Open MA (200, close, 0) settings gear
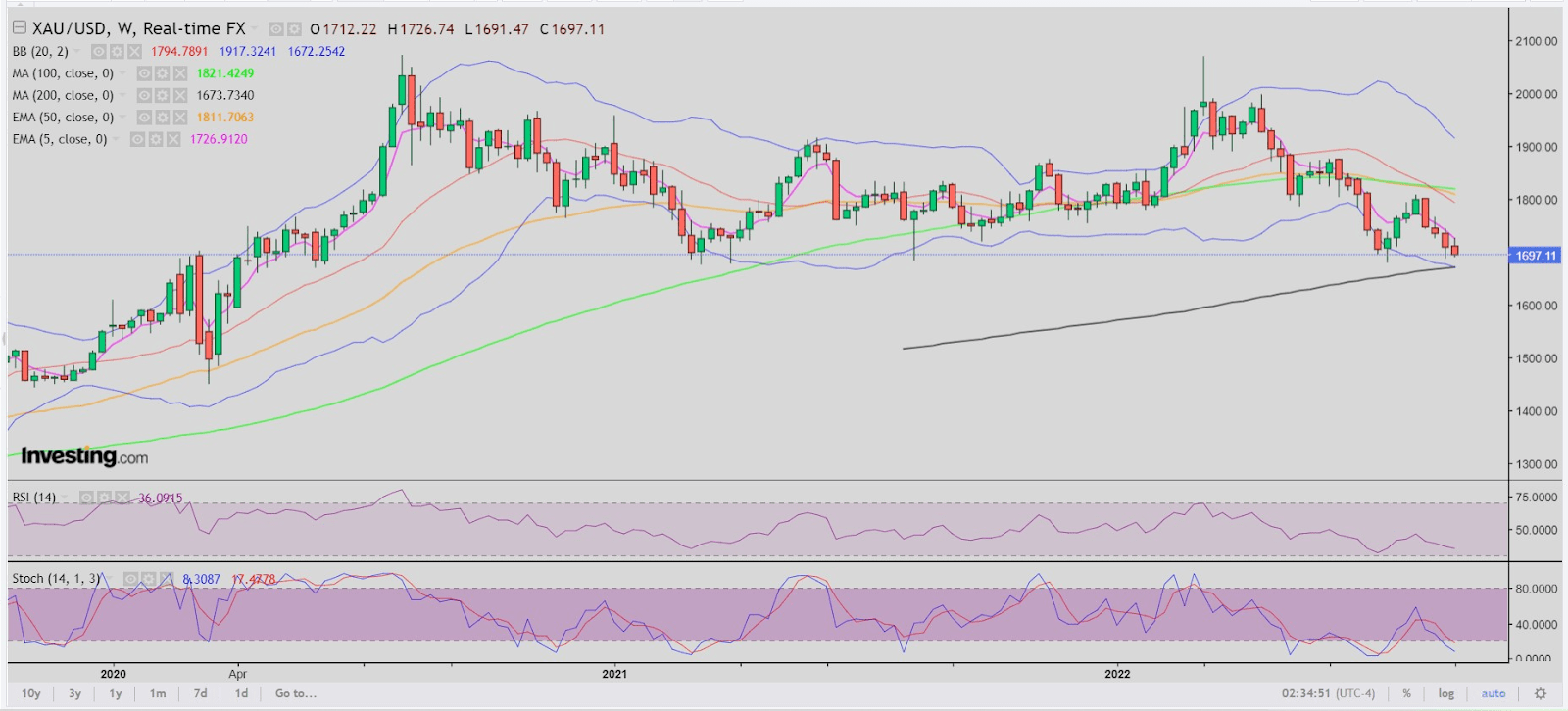The width and height of the screenshot is (1568, 711). click(162, 95)
